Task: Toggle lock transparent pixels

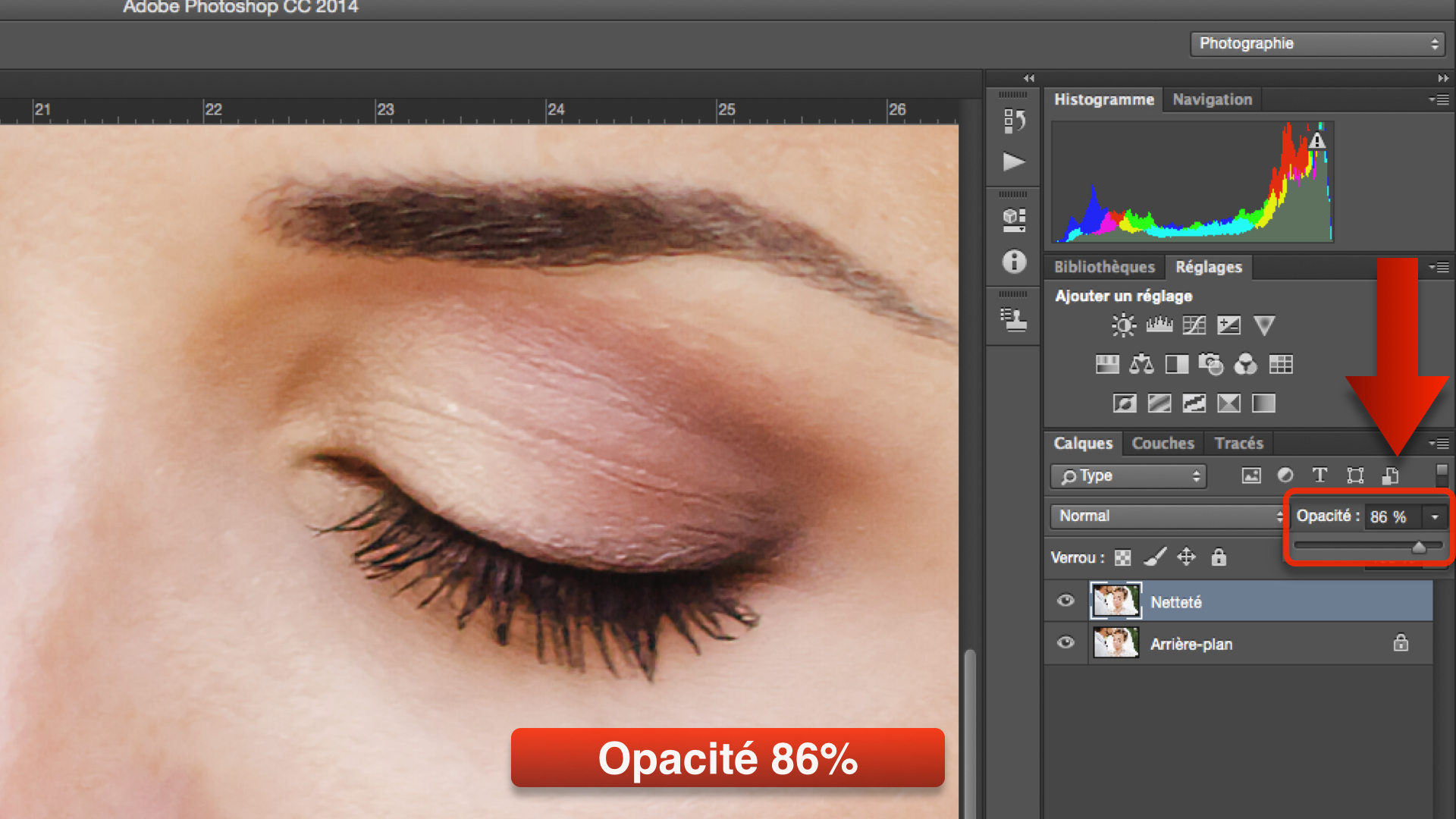Action: click(x=1123, y=558)
